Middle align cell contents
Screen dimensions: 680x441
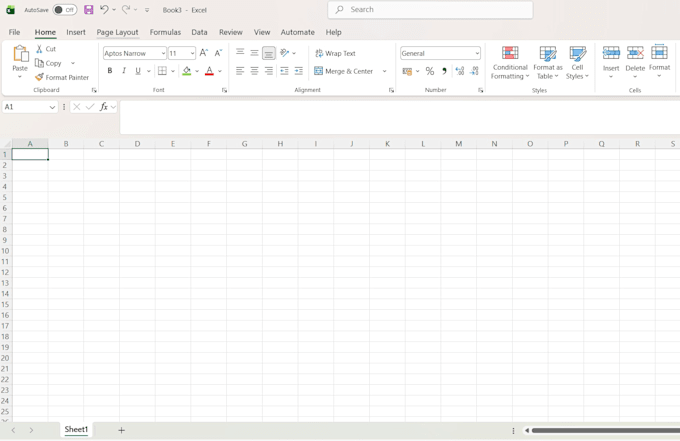254,53
